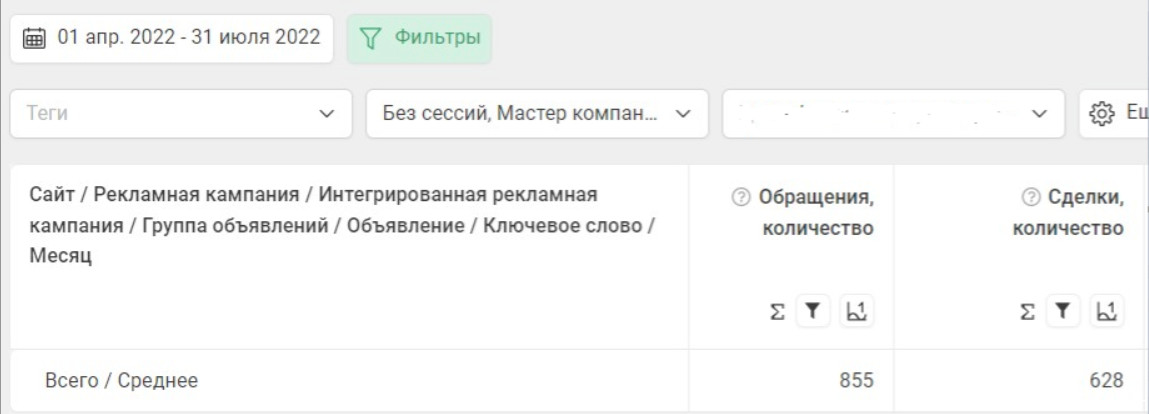Screen dimensions: 1149x414
Task: Select the Всего / Среднее row
Action: click(122, 380)
